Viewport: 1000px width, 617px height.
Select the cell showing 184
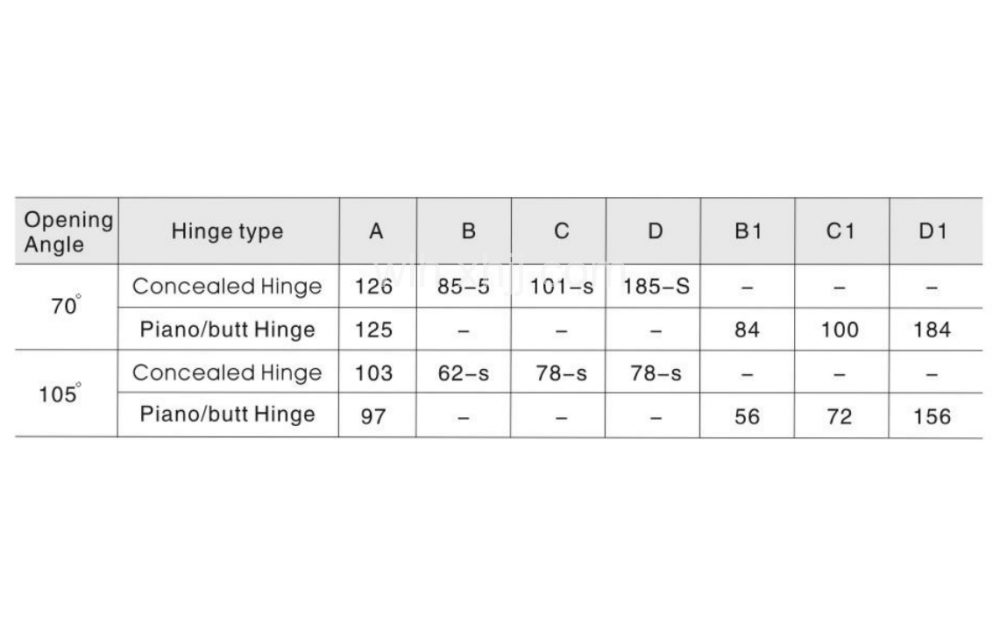coord(936,329)
